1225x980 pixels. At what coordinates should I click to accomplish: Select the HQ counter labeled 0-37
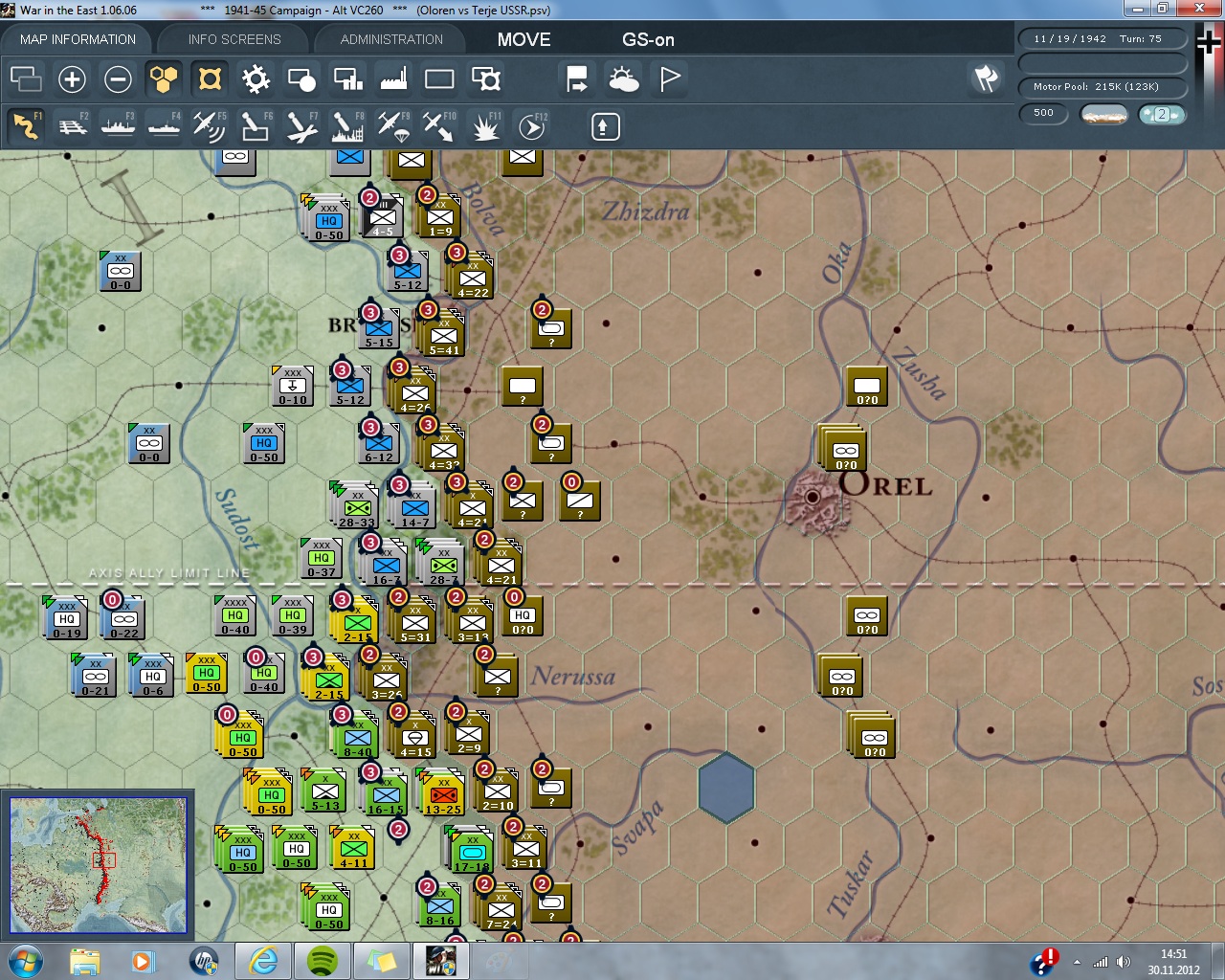(322, 558)
